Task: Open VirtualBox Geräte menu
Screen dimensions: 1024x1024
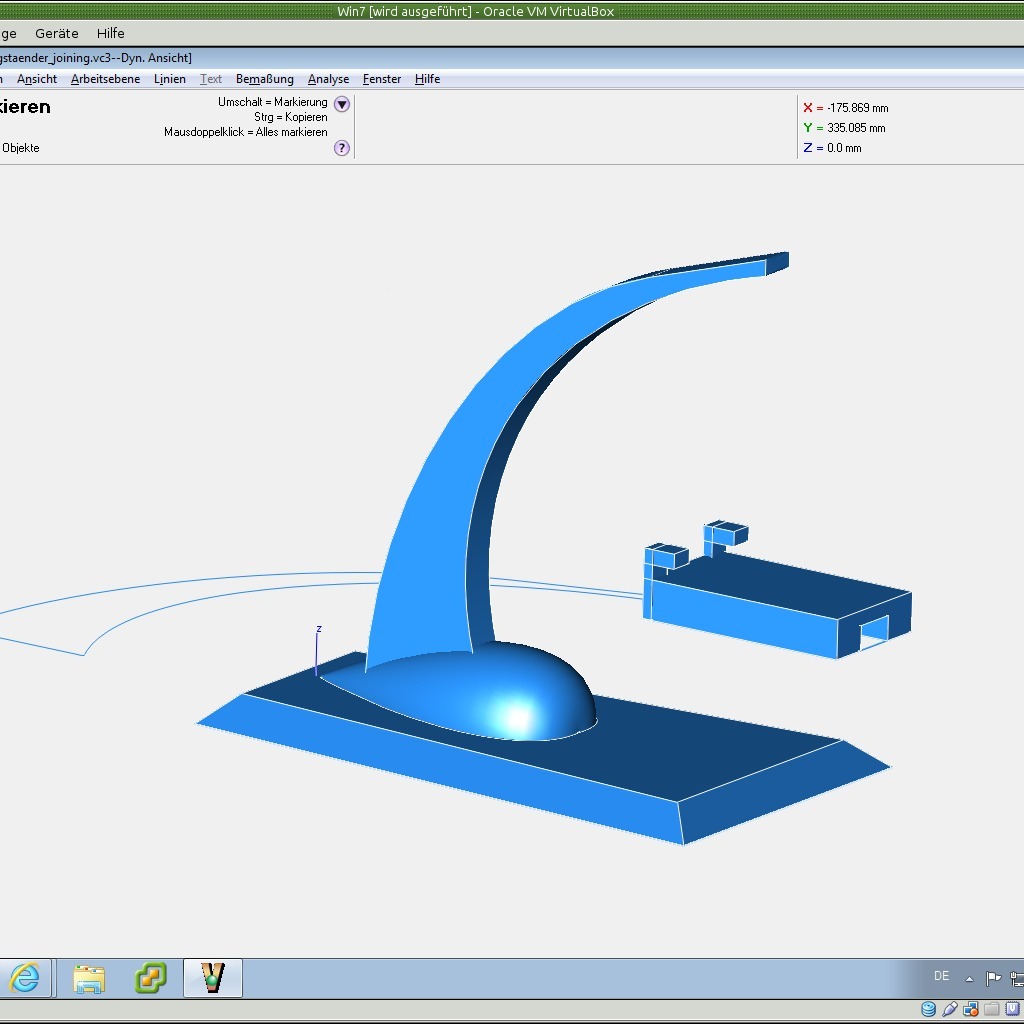Action: point(57,33)
